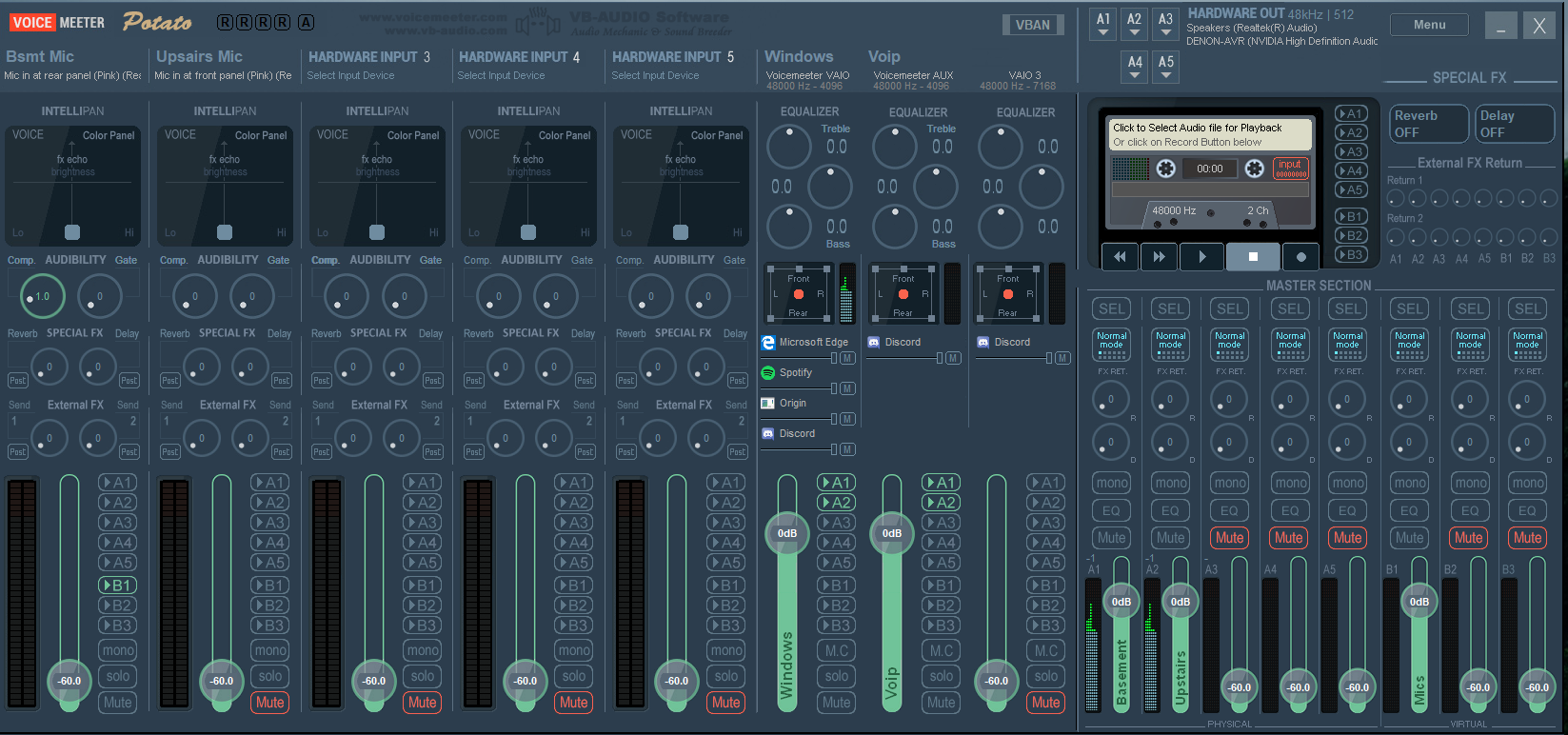Disable A2 routing on the Voip strip
This screenshot has width=1568, height=735.
[x=941, y=503]
